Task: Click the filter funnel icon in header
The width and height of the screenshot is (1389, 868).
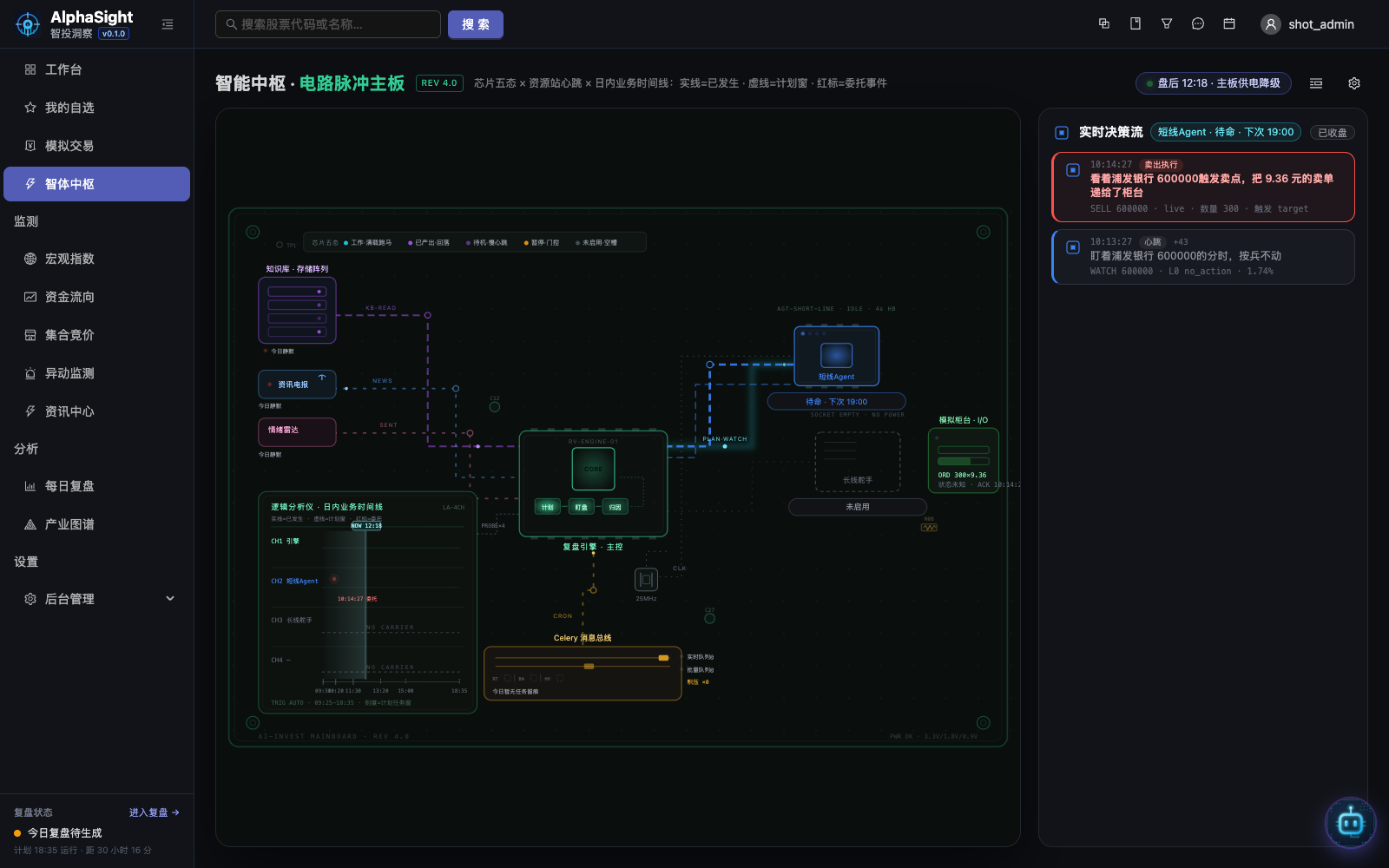Action: coord(1167,24)
